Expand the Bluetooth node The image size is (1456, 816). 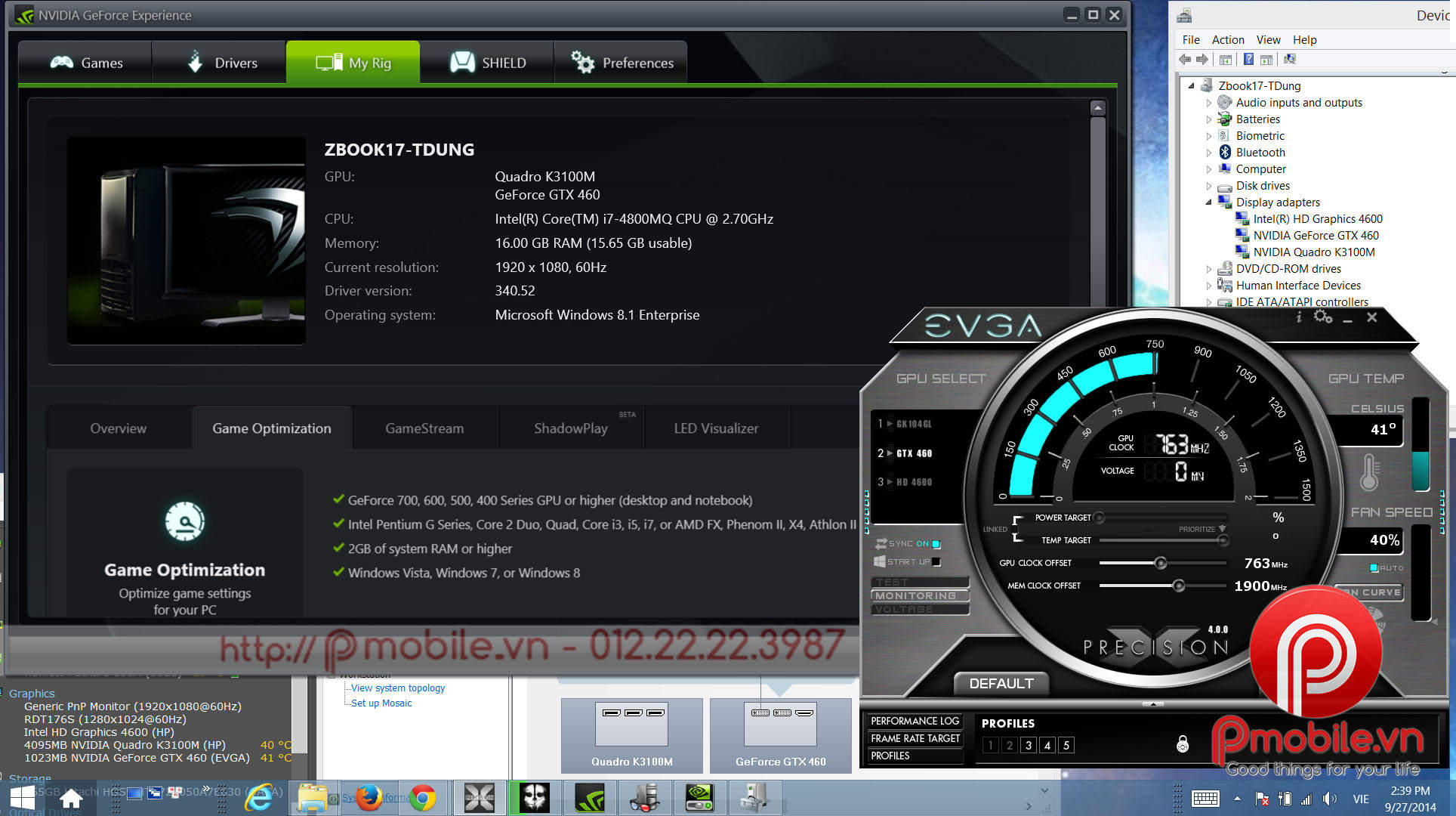tap(1209, 153)
